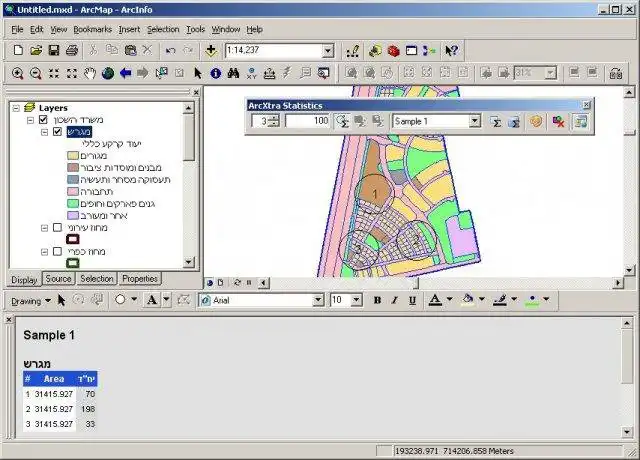Click the New Map File icon
640x460 pixels.
click(x=18, y=51)
